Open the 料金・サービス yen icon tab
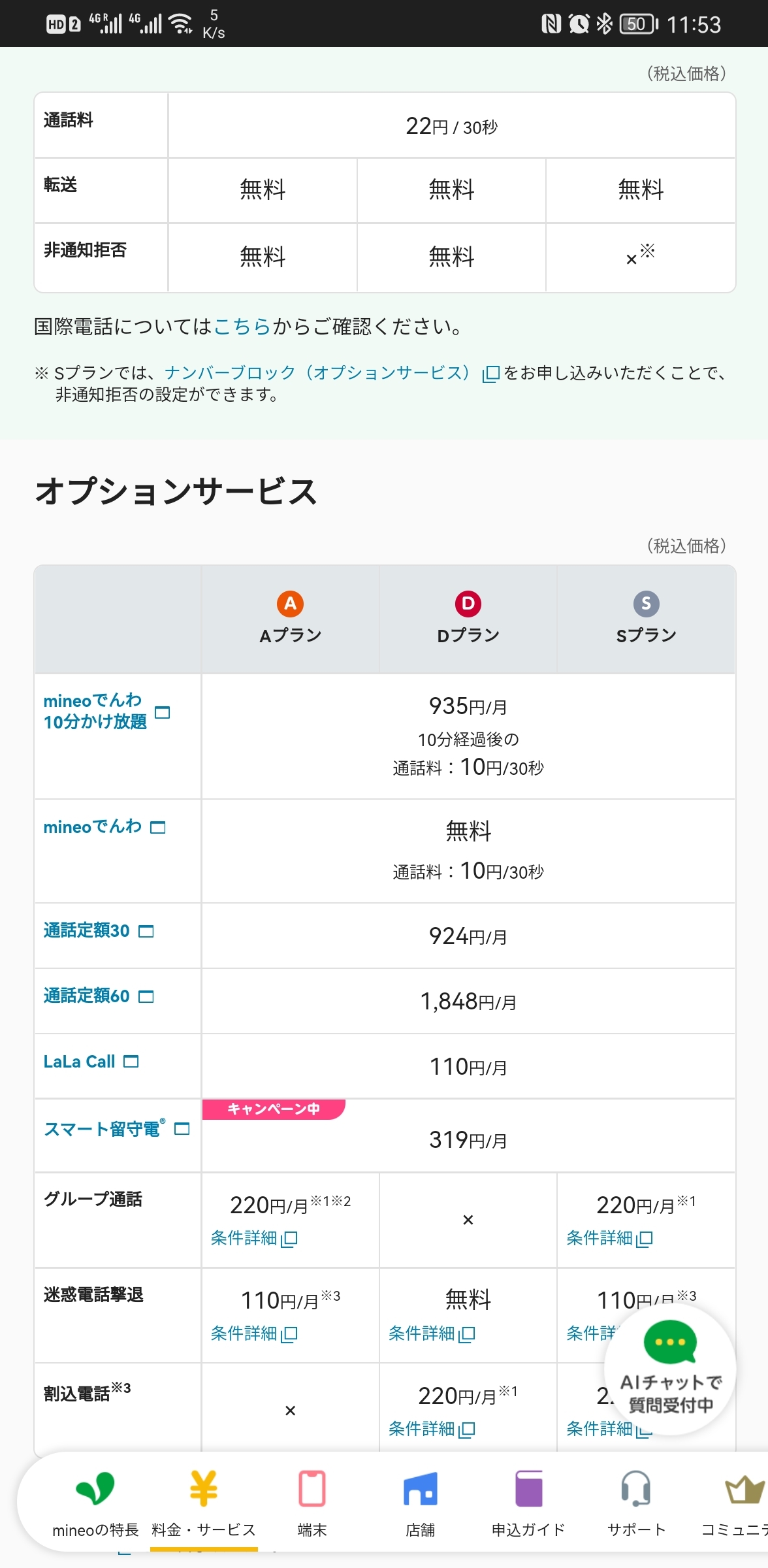The image size is (768, 1568). pyautogui.click(x=203, y=1490)
